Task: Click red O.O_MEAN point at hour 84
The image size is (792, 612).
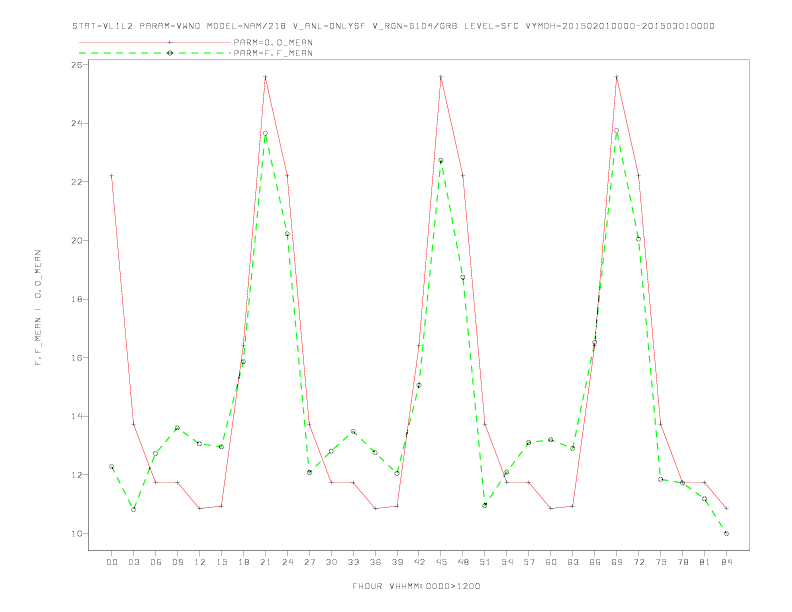Action: point(726,508)
